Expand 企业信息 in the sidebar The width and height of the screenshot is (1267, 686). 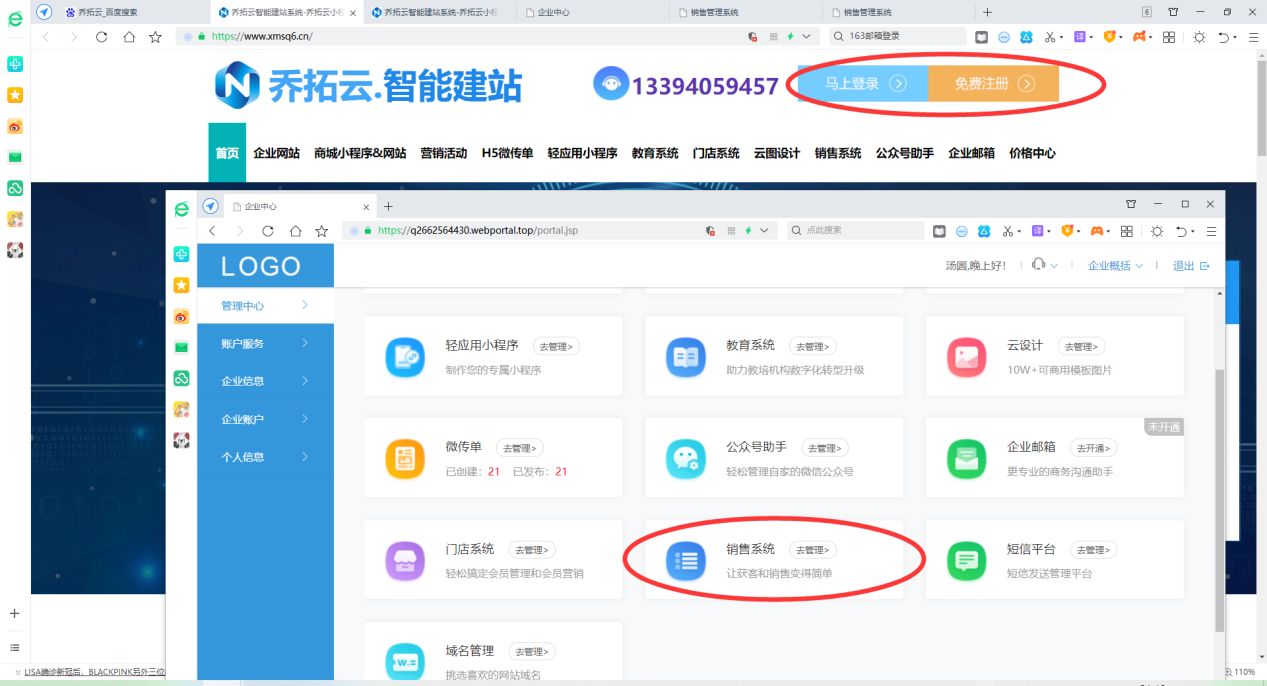click(265, 381)
